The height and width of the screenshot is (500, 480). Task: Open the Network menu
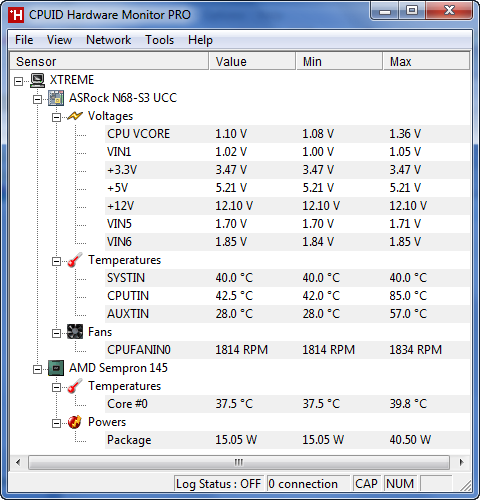108,40
